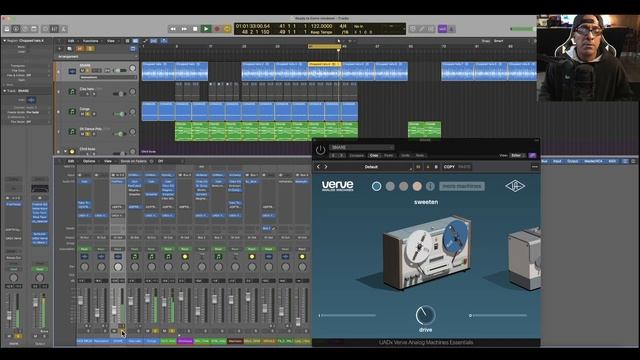Solo the selected SNARE channel strip in mixer
The image size is (640, 360).
click(121, 331)
